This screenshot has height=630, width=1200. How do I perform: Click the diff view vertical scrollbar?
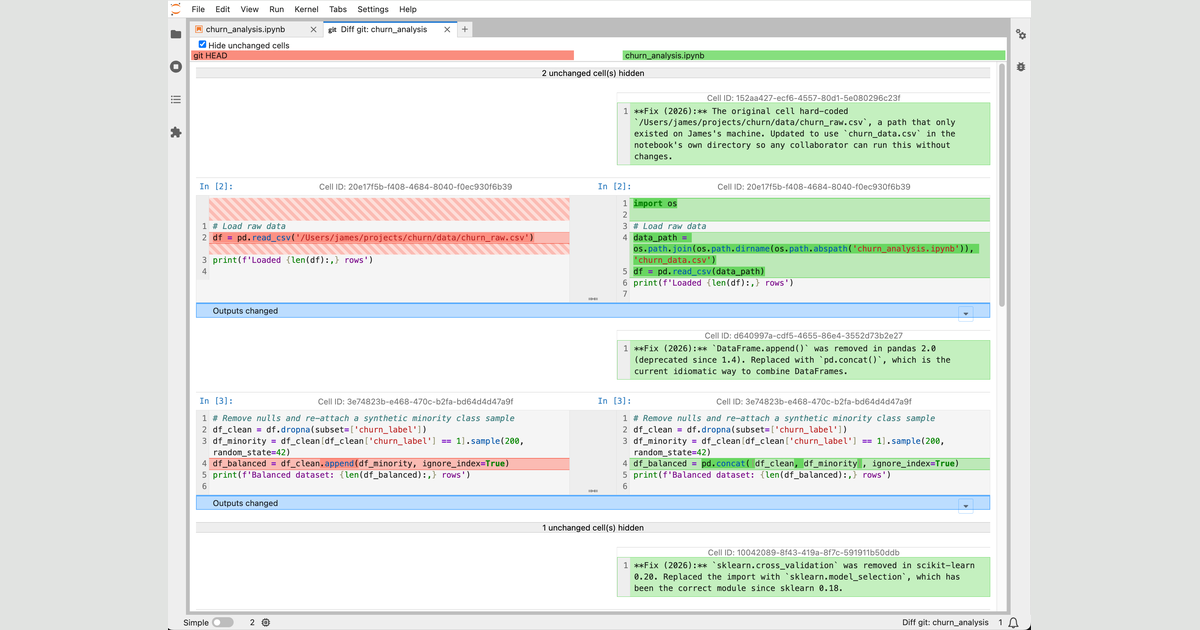tap(1003, 185)
